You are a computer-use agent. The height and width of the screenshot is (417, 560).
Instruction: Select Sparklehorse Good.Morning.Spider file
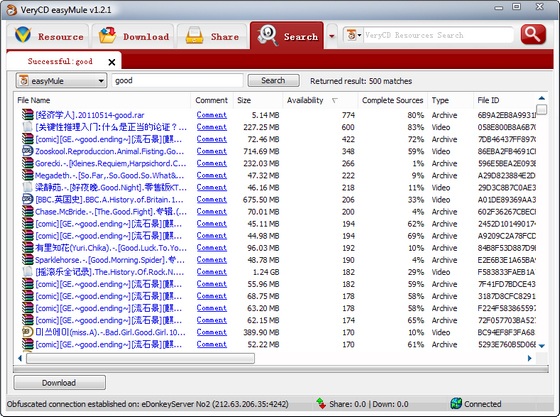pyautogui.click(x=111, y=260)
